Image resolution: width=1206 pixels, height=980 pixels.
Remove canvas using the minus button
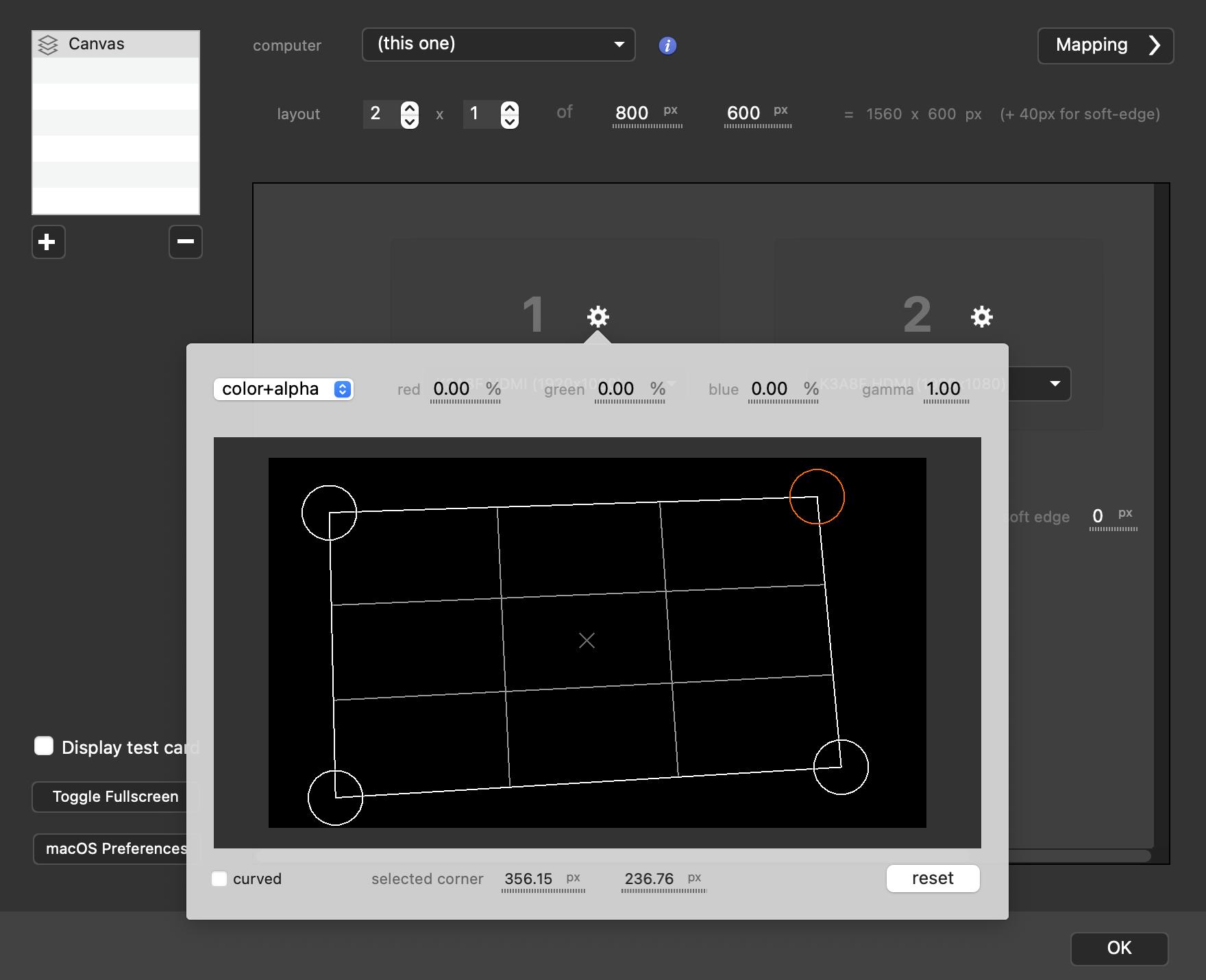point(185,242)
